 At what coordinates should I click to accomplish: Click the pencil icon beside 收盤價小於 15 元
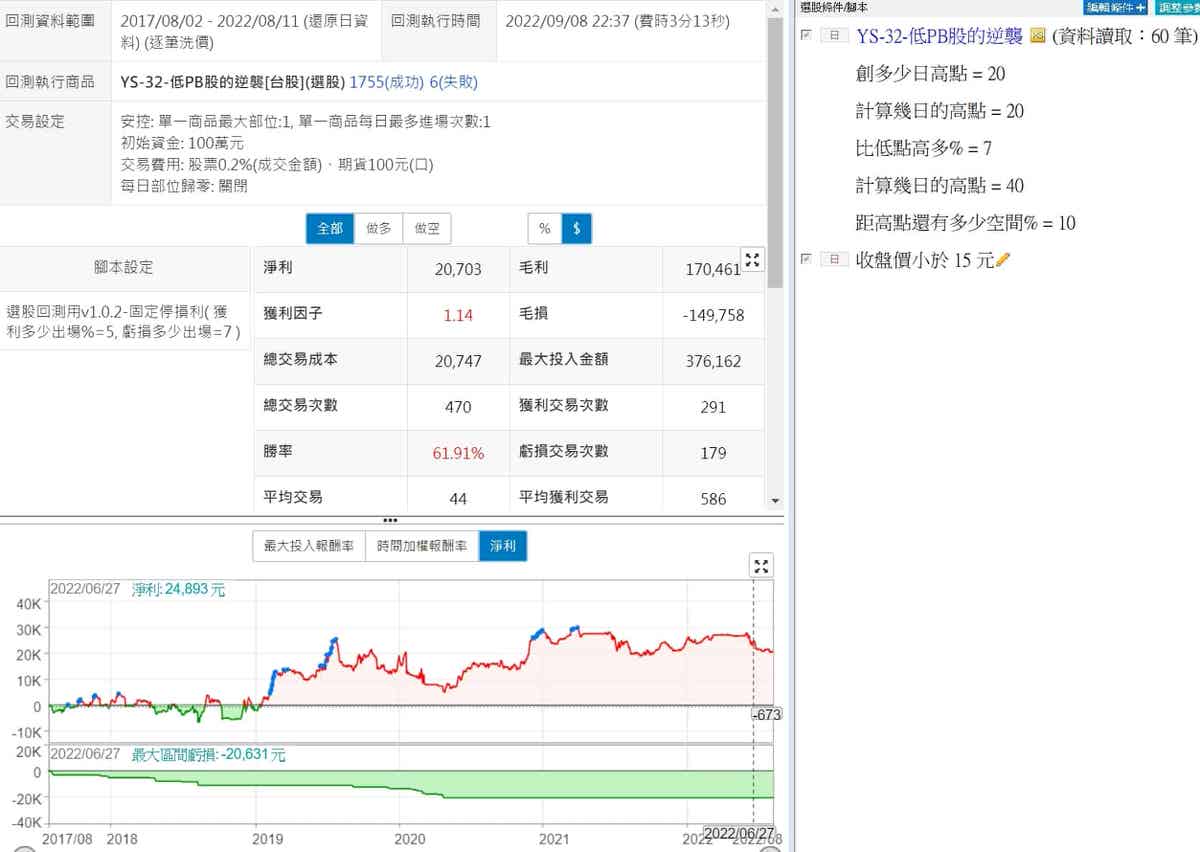pyautogui.click(x=1004, y=260)
